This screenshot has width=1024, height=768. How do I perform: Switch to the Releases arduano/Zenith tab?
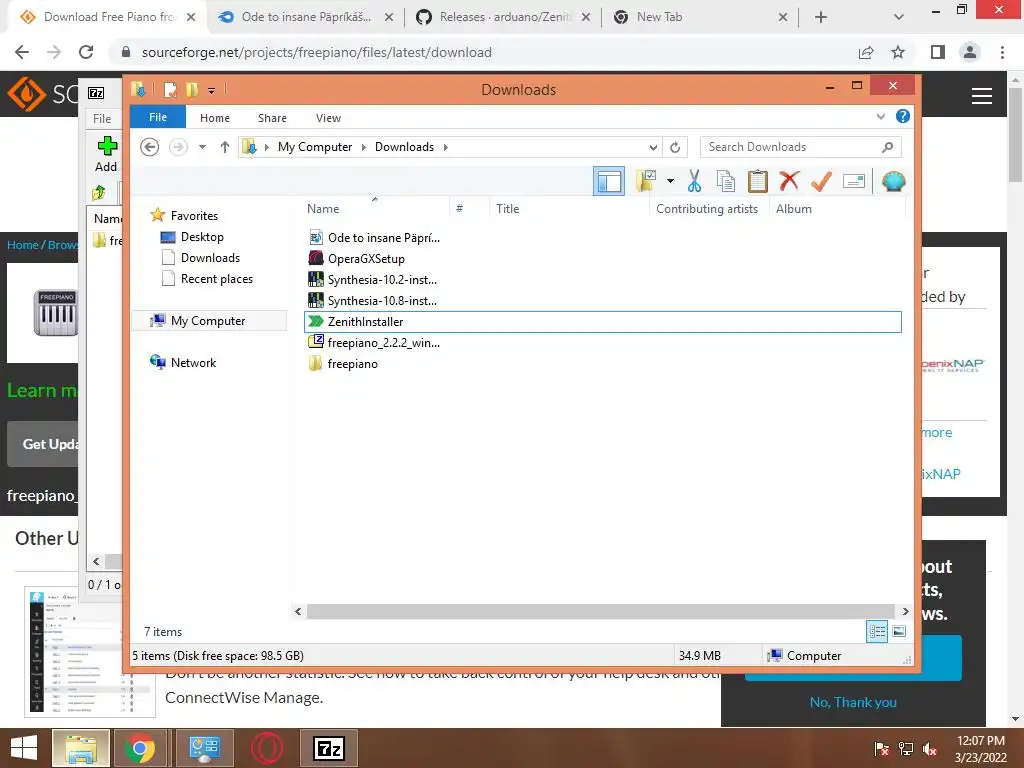coord(505,17)
